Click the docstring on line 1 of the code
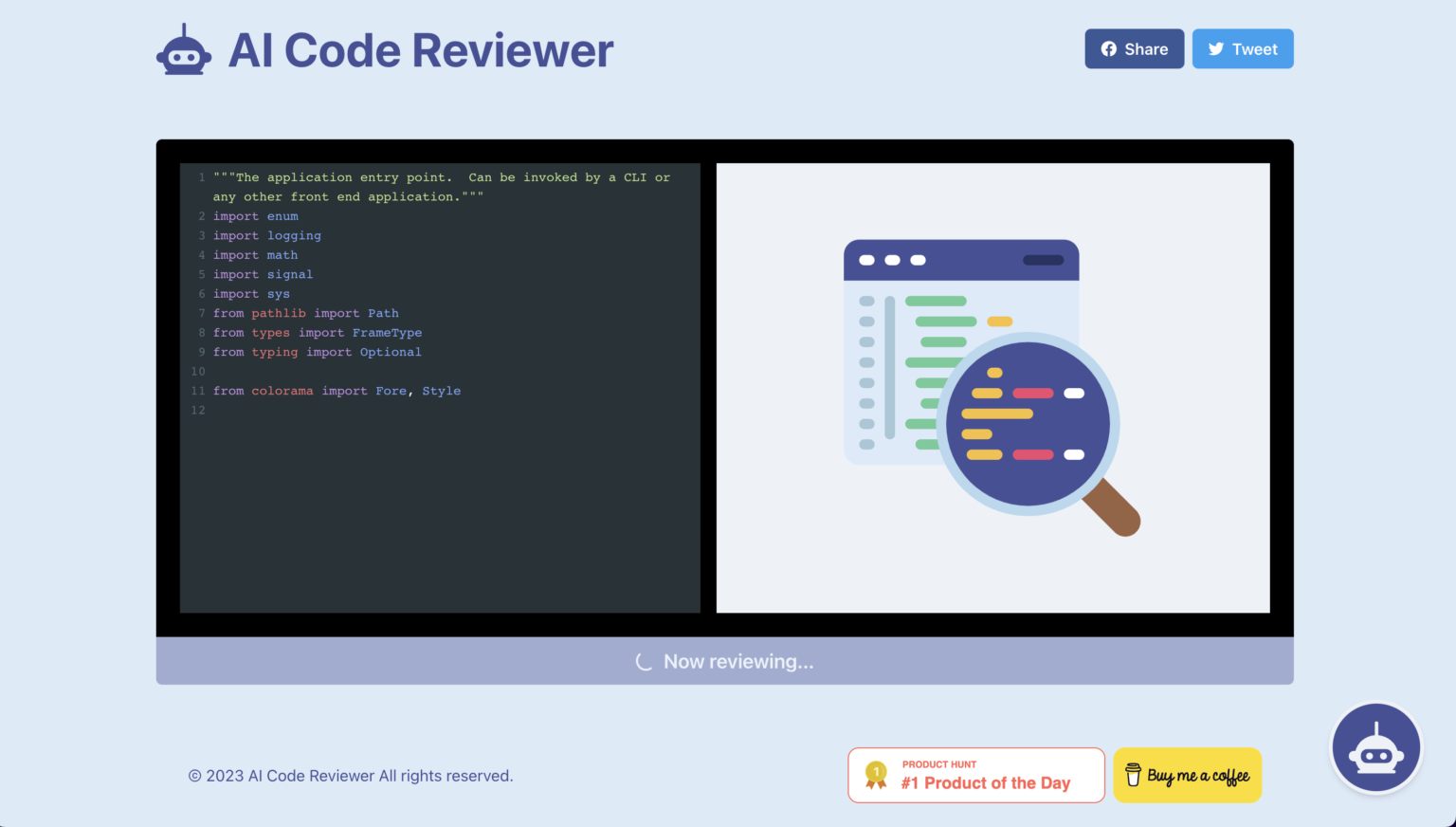Viewport: 1456px width, 827px height. (x=427, y=177)
